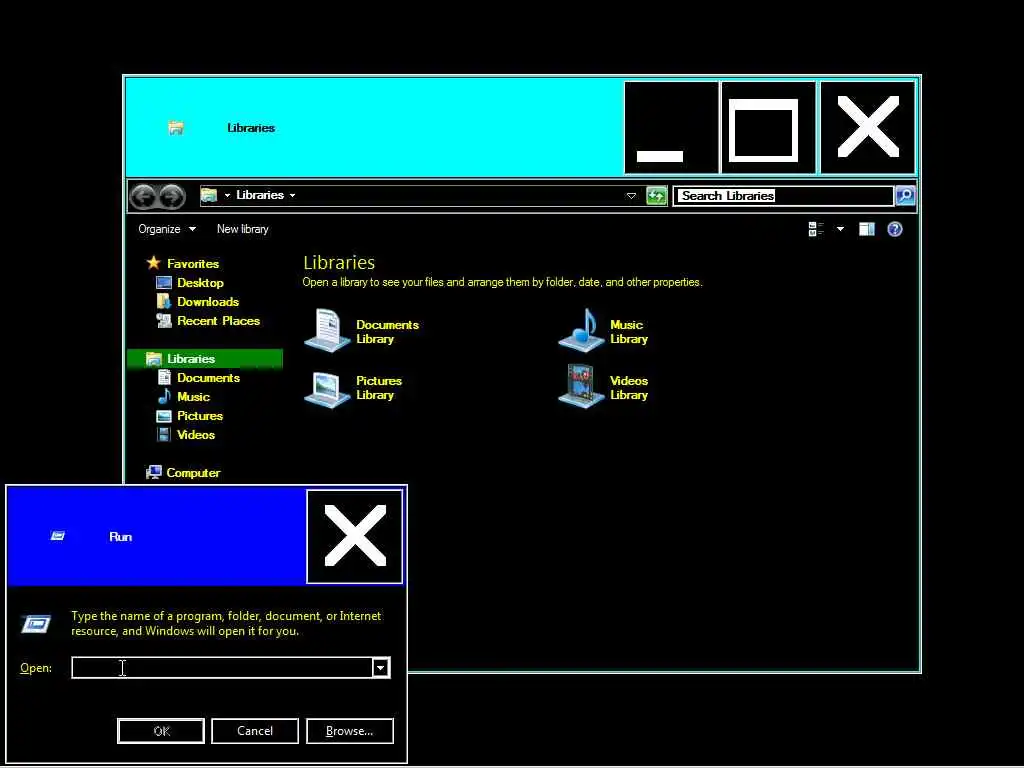1024x768 pixels.
Task: Click the Search Libraries field
Action: coord(783,196)
